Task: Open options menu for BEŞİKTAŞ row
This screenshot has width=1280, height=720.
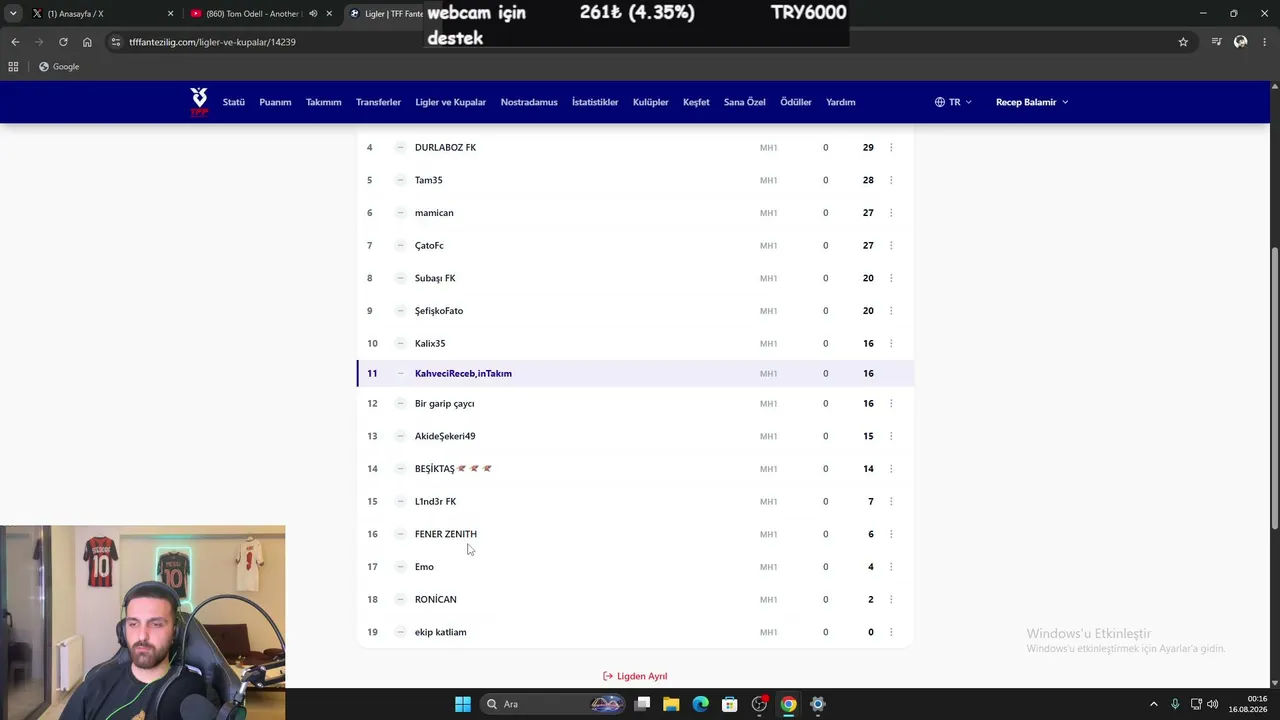Action: 891,468
